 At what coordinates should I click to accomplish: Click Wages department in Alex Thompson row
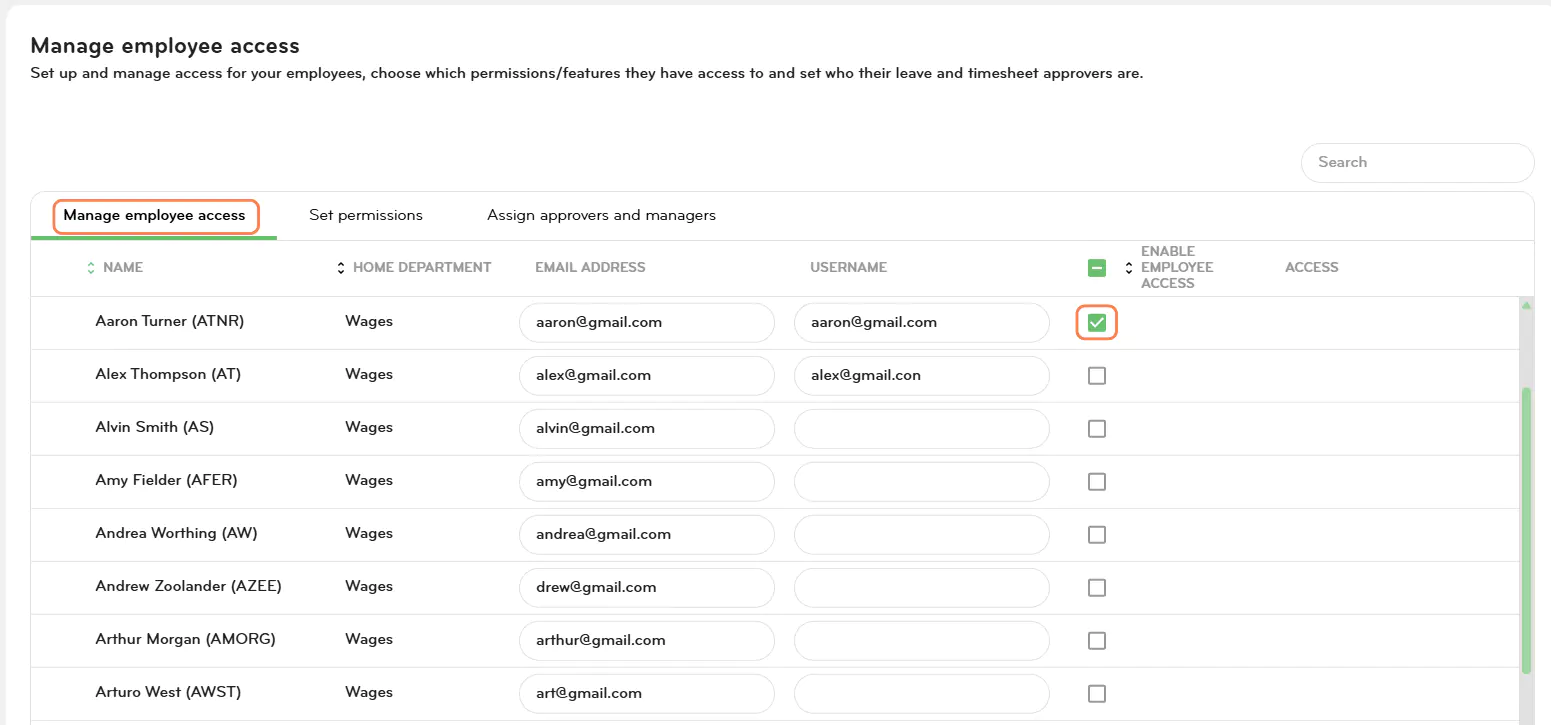tap(369, 375)
